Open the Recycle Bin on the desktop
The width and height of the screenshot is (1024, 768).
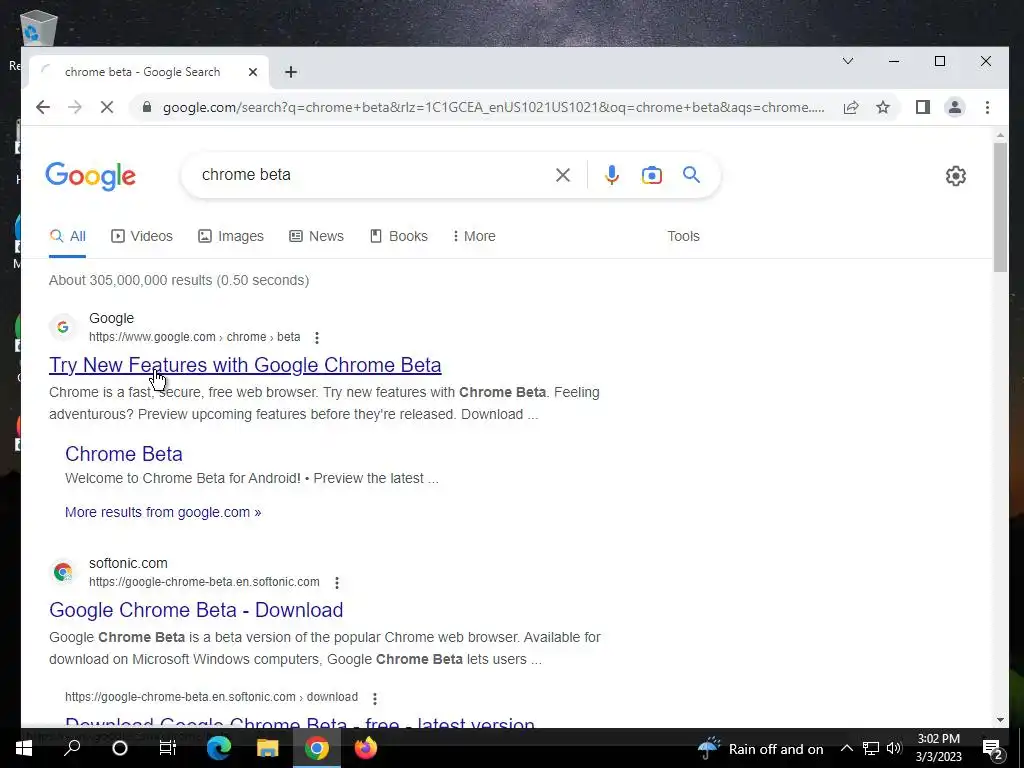pos(37,27)
